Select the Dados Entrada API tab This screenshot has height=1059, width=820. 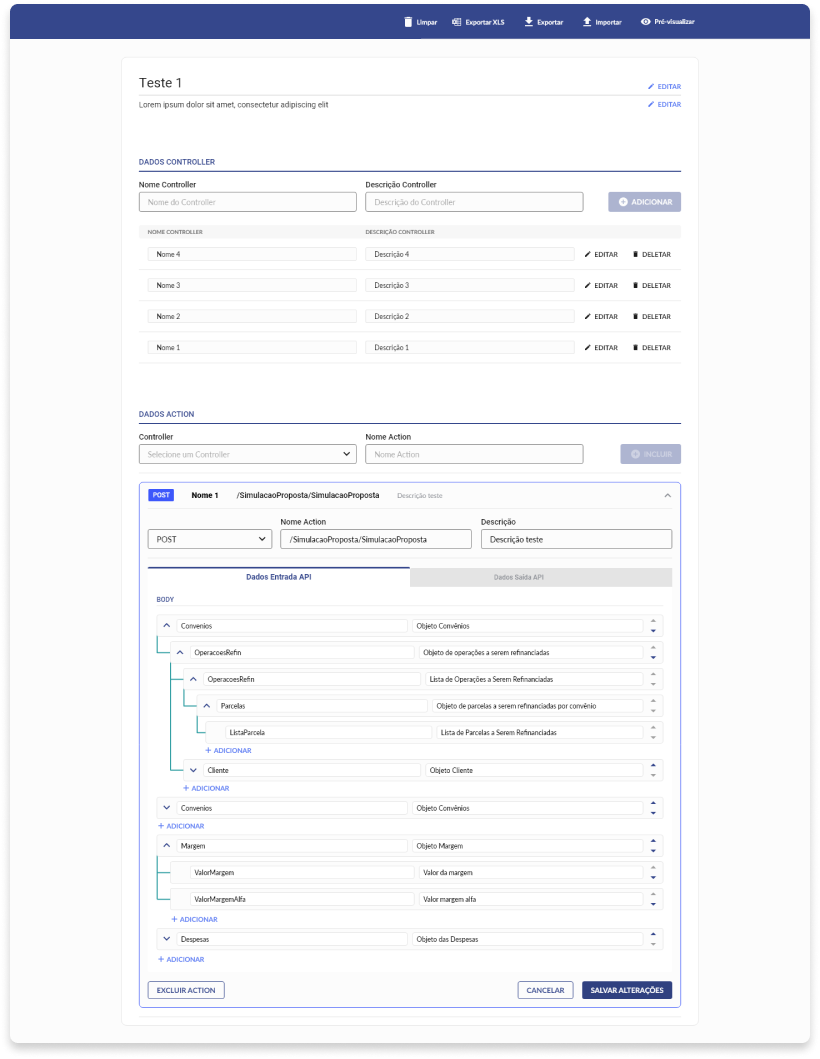click(x=278, y=577)
